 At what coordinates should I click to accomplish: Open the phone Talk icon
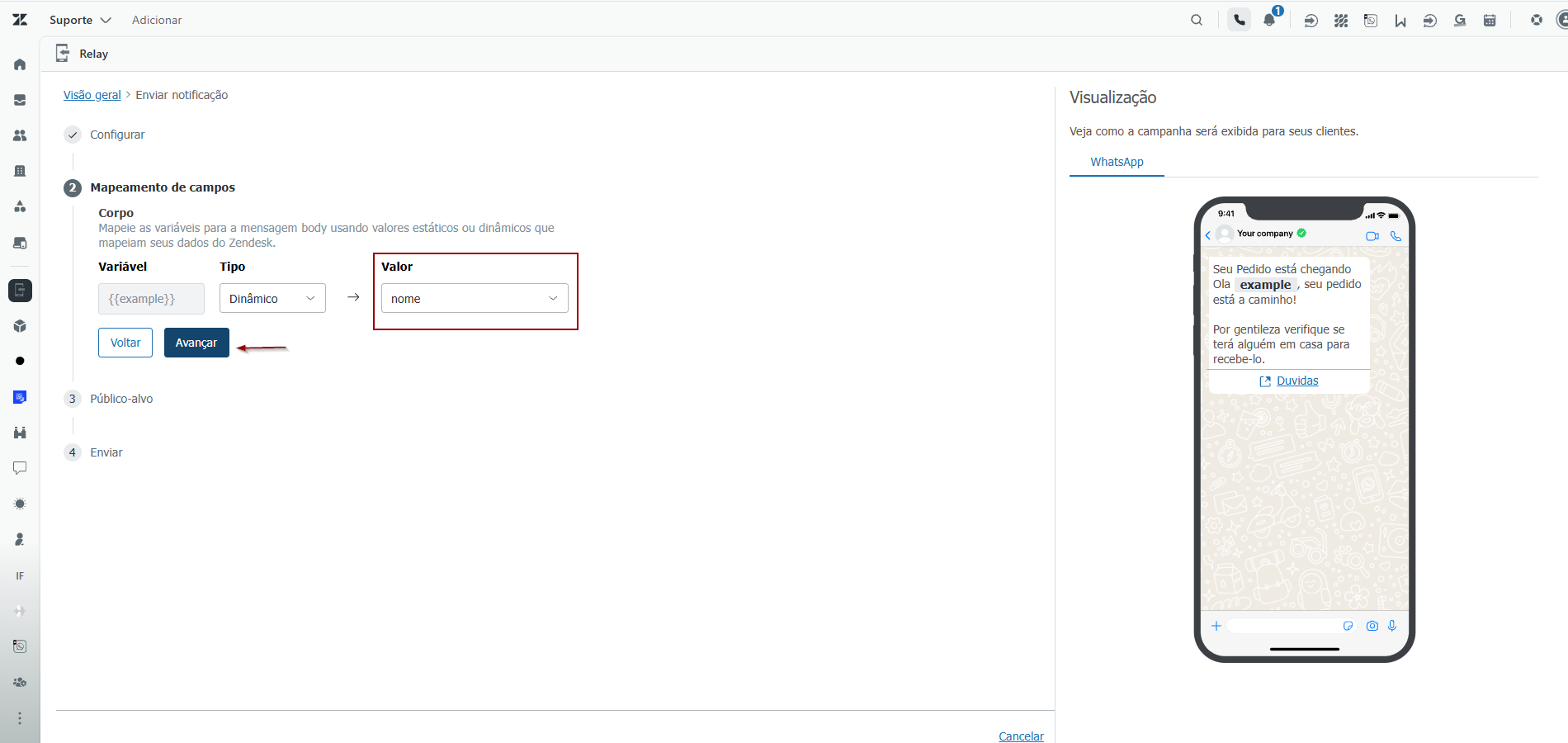point(1240,20)
